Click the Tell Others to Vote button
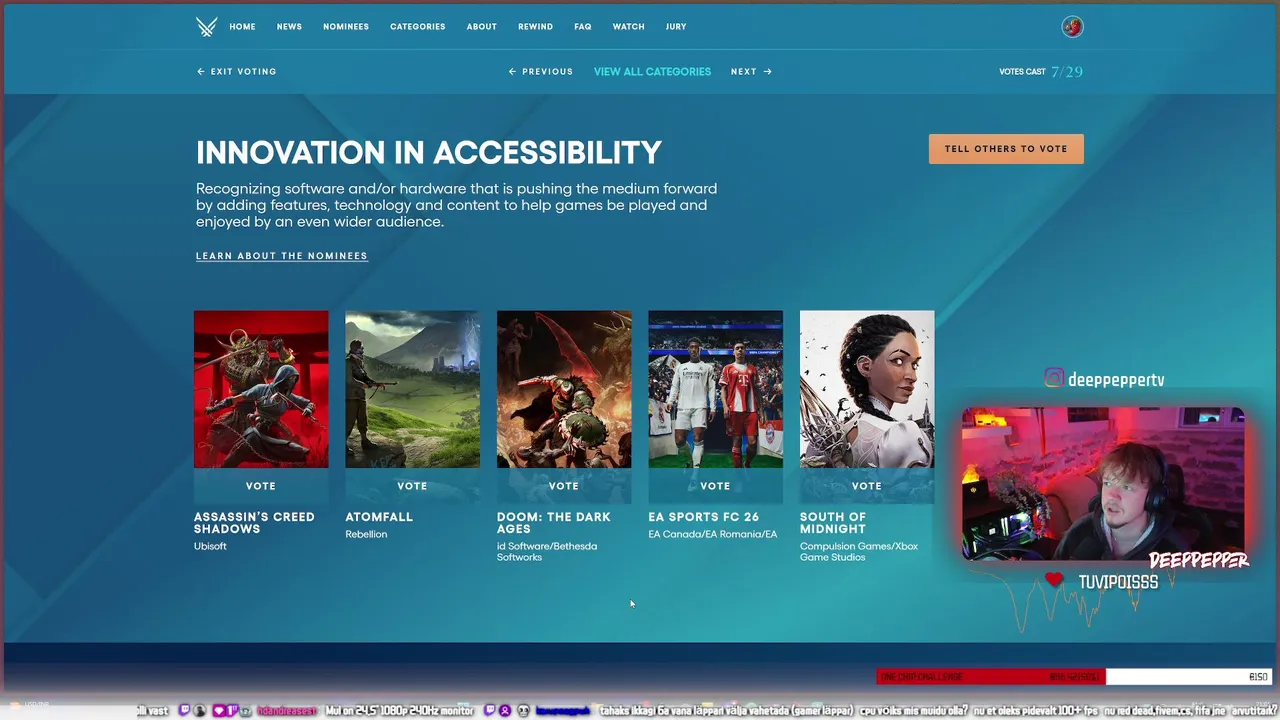The width and height of the screenshot is (1280, 720). click(x=1006, y=149)
